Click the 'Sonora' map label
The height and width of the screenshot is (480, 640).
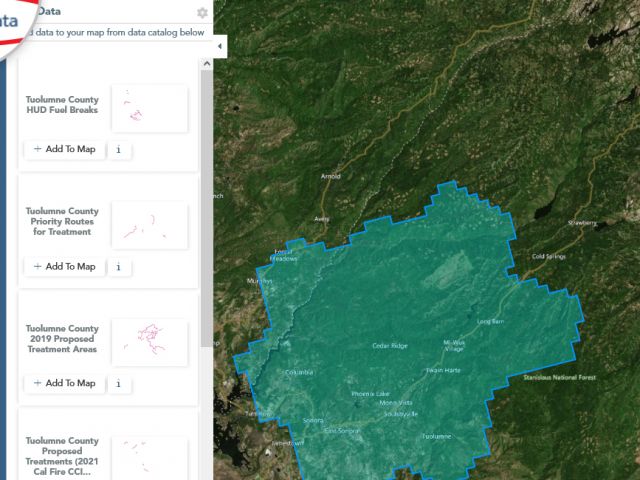point(313,420)
